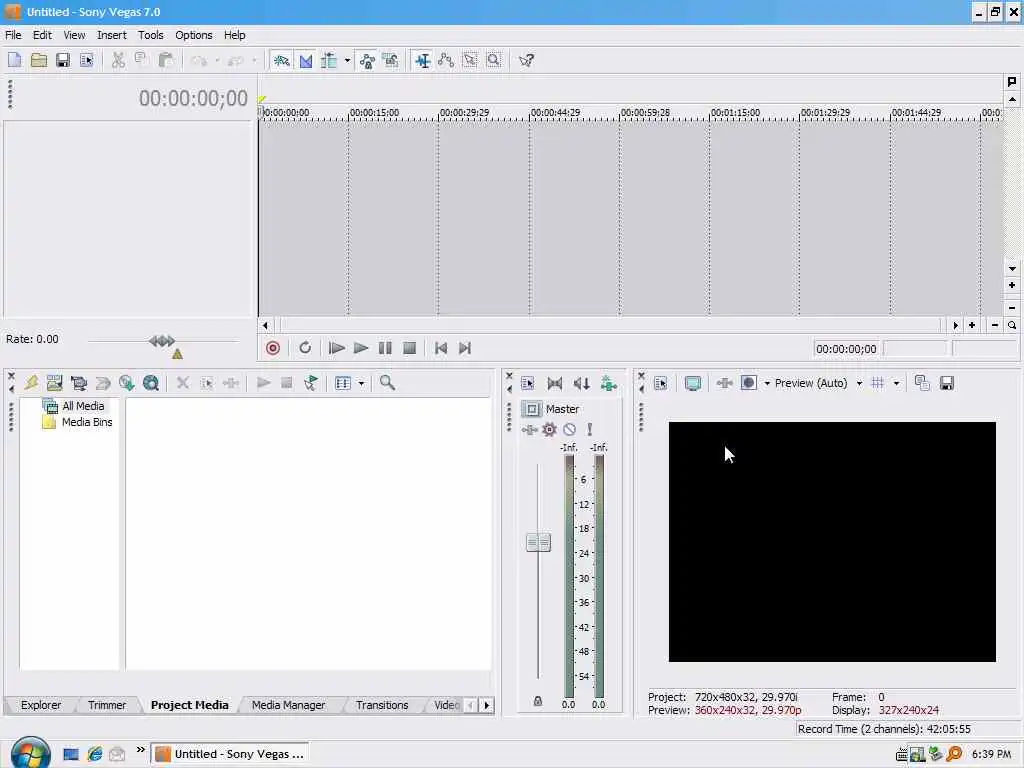Toggle the Master mute icon
Viewport: 1024px width, 768px height.
pos(569,429)
